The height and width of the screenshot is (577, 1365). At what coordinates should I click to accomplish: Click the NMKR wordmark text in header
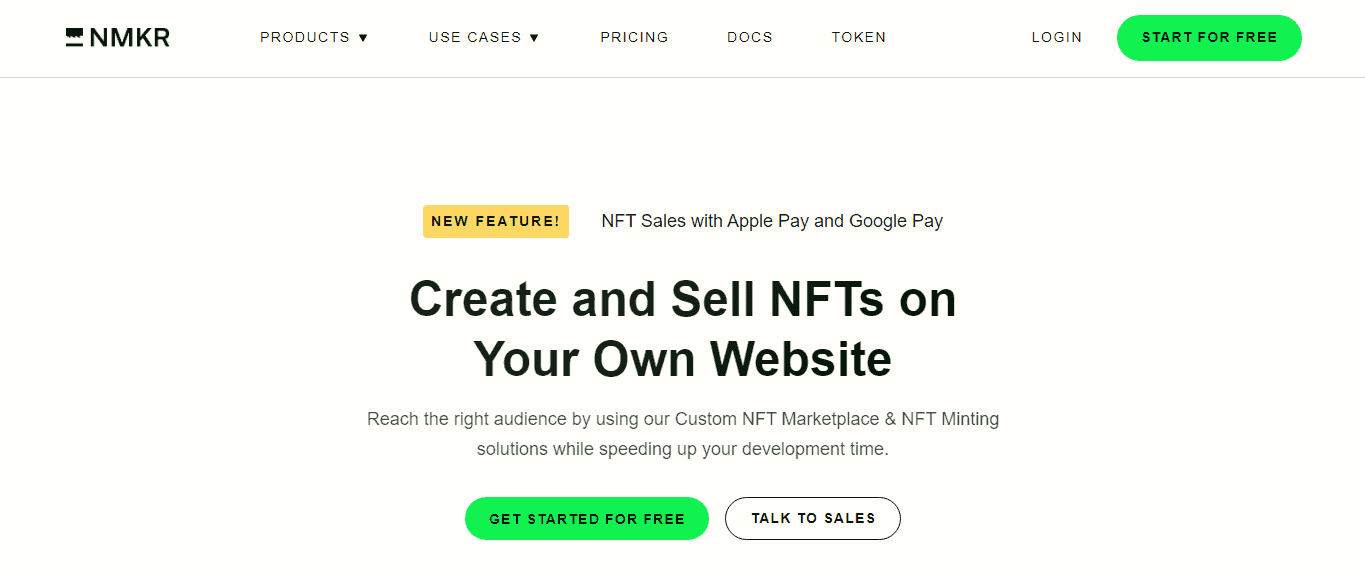(x=129, y=38)
